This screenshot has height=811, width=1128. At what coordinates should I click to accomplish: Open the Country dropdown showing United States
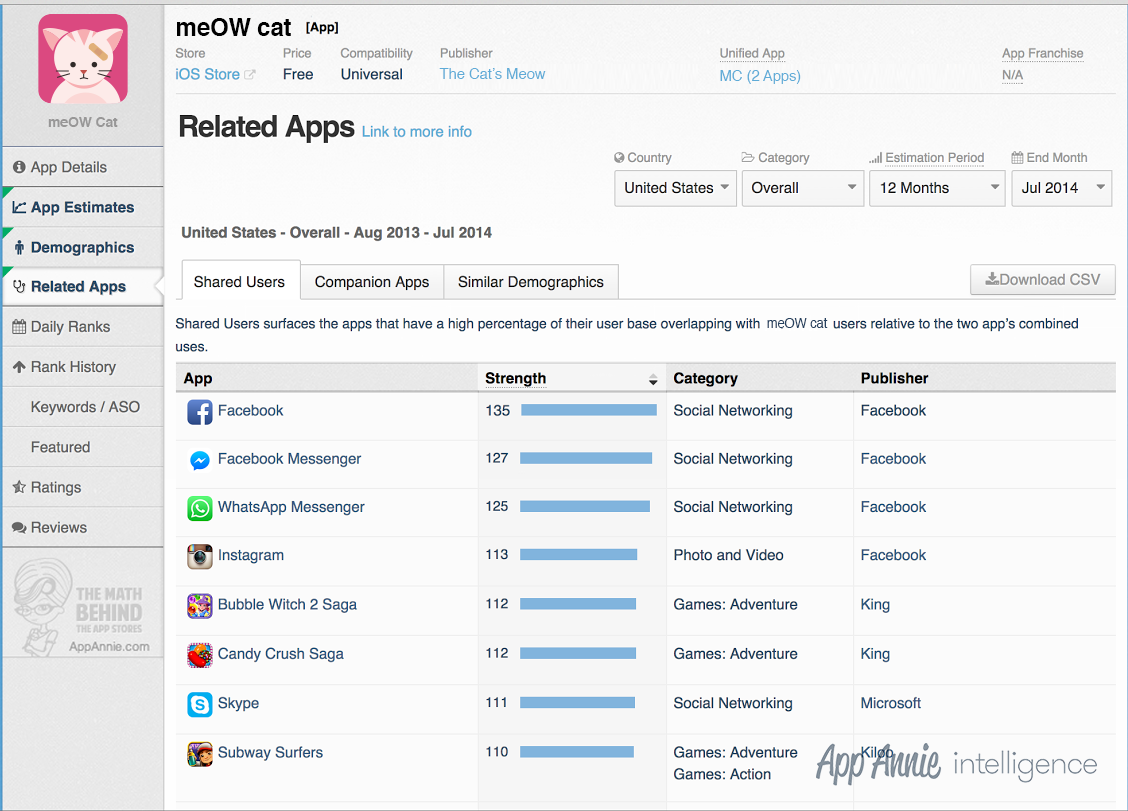[x=675, y=188]
